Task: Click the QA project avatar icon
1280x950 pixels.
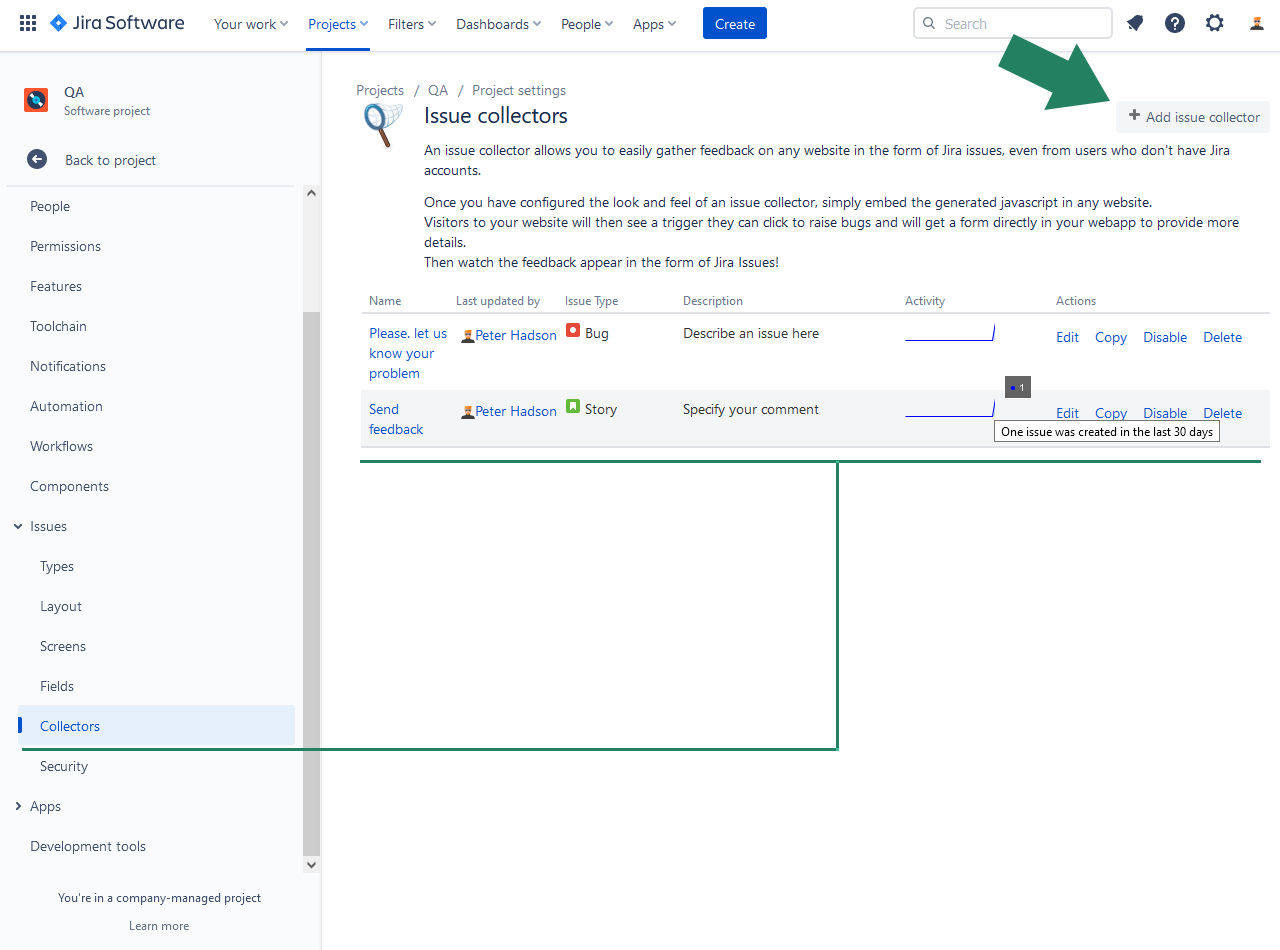Action: [x=36, y=100]
